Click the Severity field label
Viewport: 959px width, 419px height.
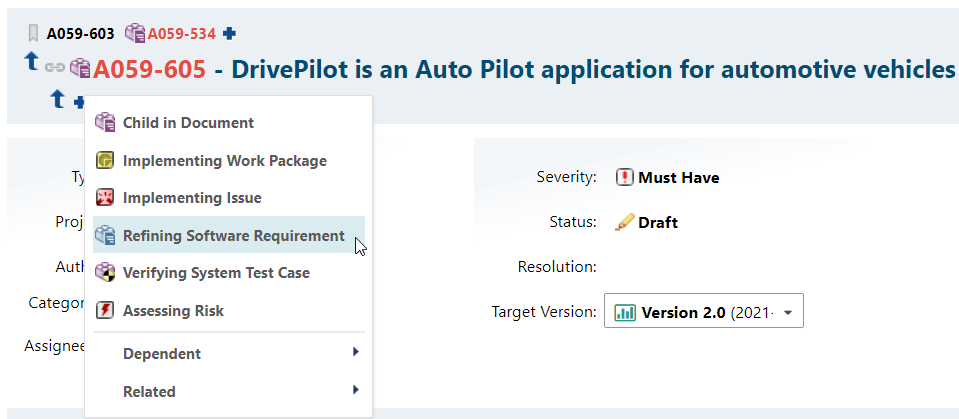coord(566,177)
